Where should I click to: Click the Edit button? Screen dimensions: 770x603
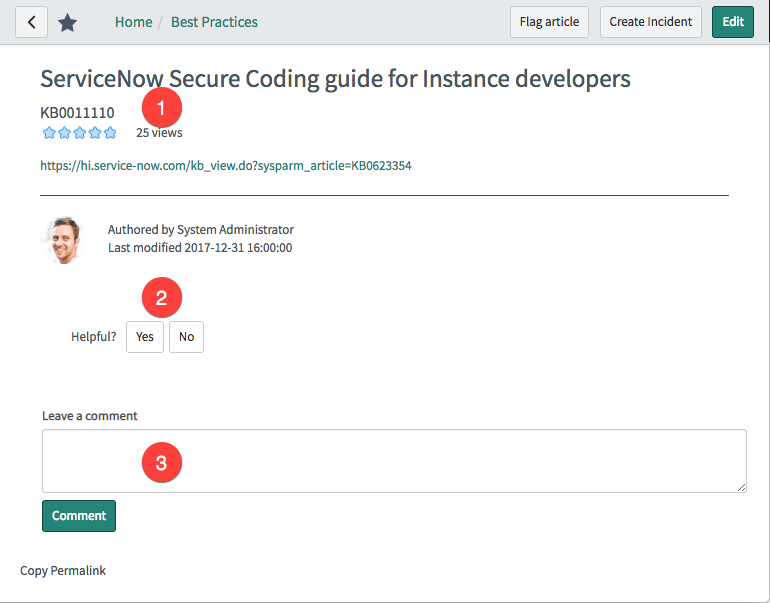733,22
